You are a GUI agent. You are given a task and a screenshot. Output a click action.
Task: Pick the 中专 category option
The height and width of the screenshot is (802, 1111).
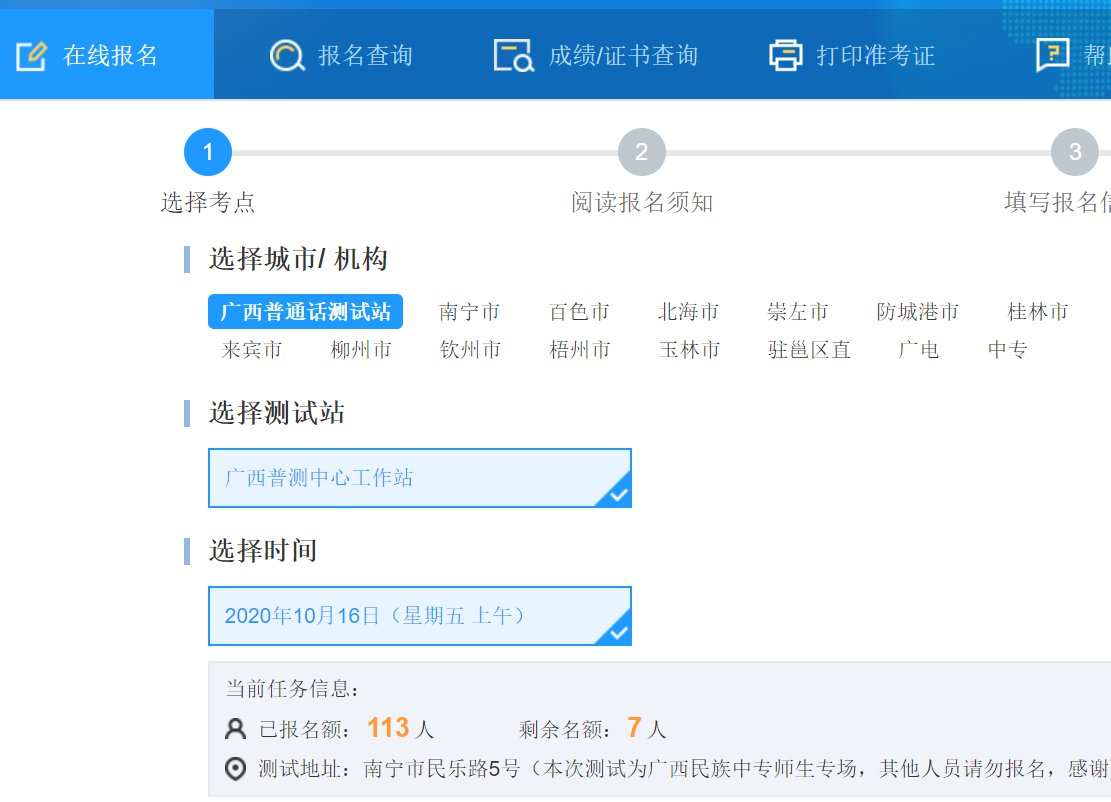(x=1007, y=350)
